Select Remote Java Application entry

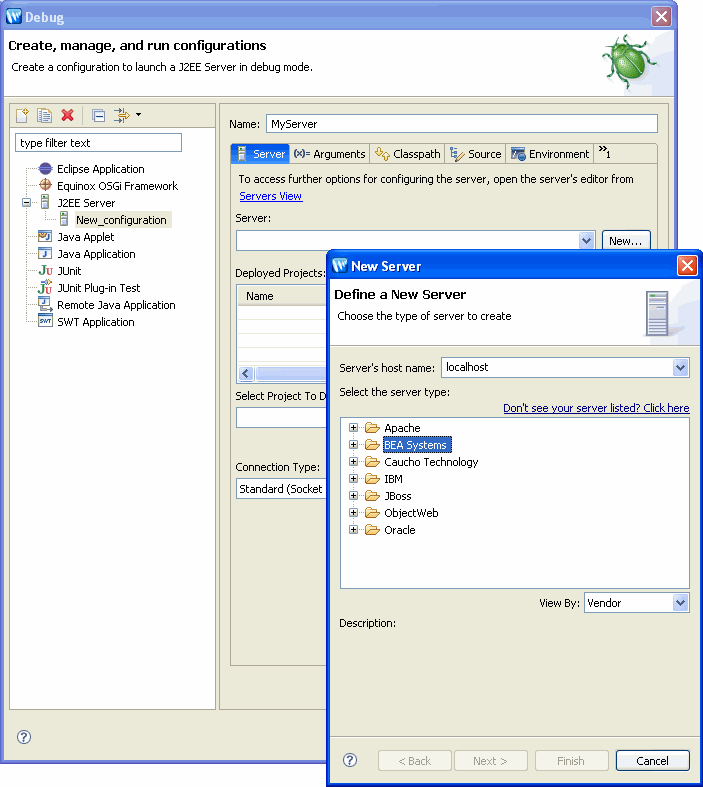coord(116,305)
